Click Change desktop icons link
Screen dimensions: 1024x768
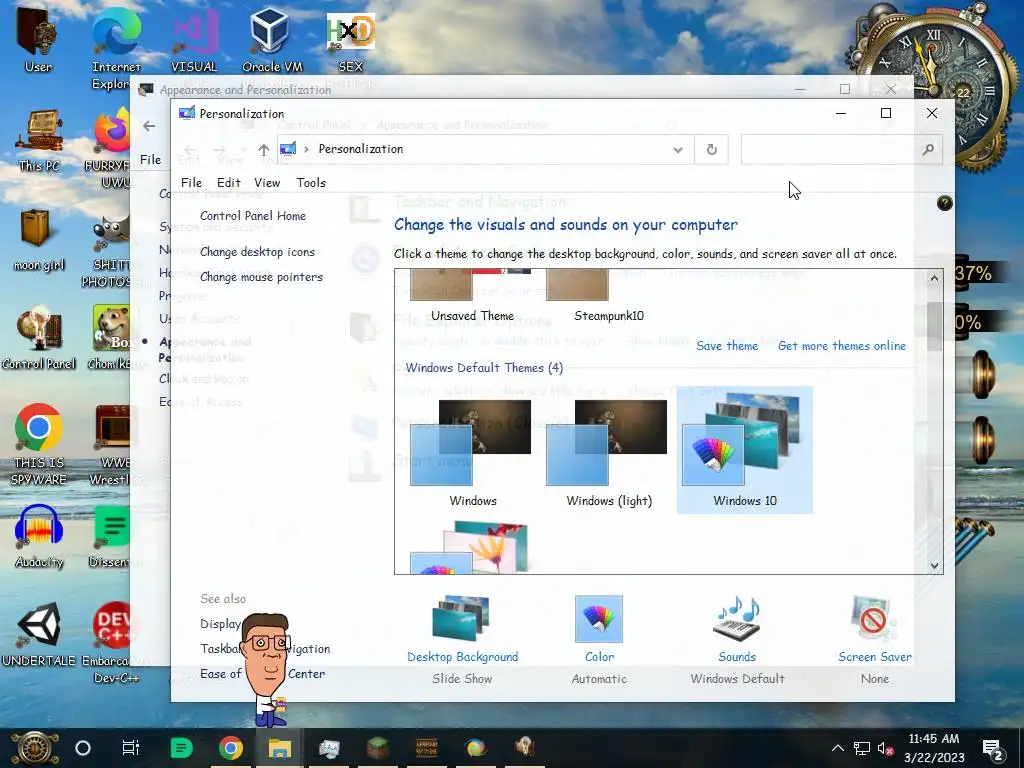[257, 251]
